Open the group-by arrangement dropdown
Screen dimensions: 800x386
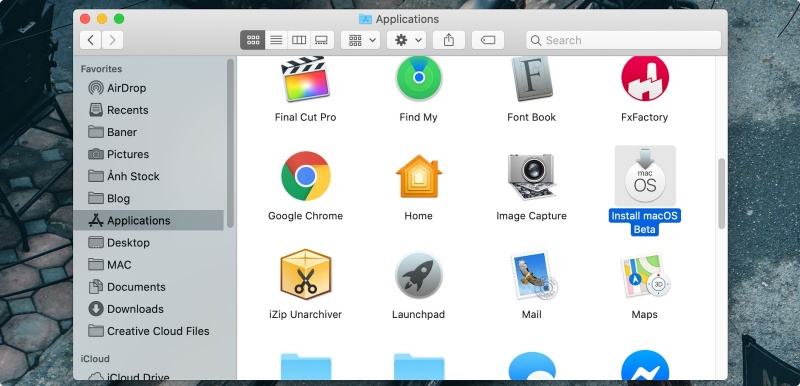coord(361,40)
